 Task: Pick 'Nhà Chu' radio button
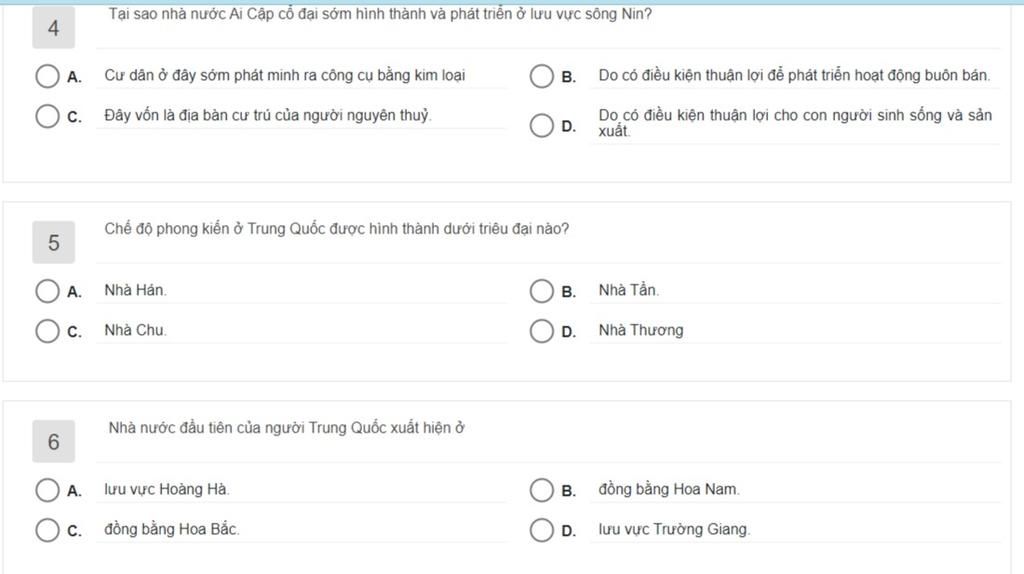pyautogui.click(x=47, y=331)
